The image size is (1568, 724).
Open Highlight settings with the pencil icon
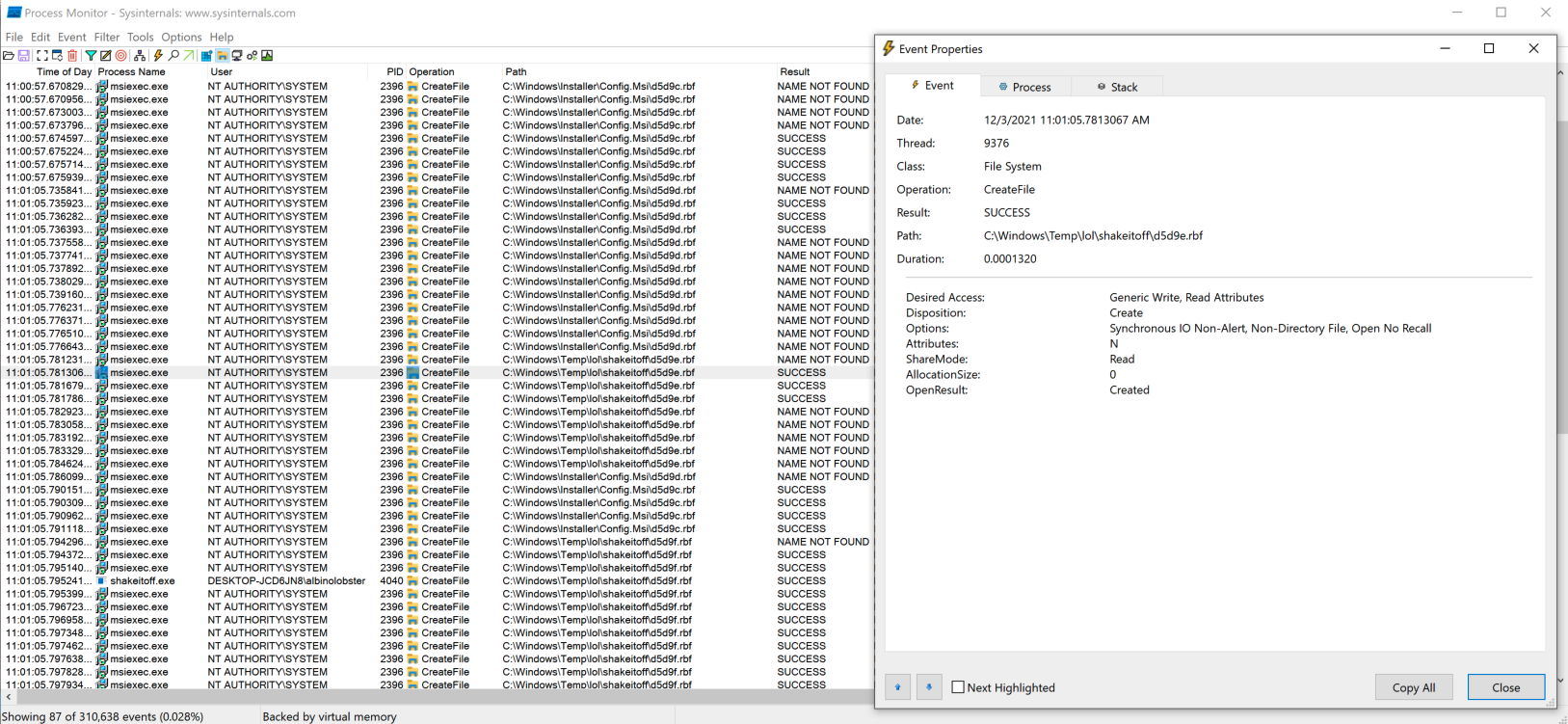(106, 56)
